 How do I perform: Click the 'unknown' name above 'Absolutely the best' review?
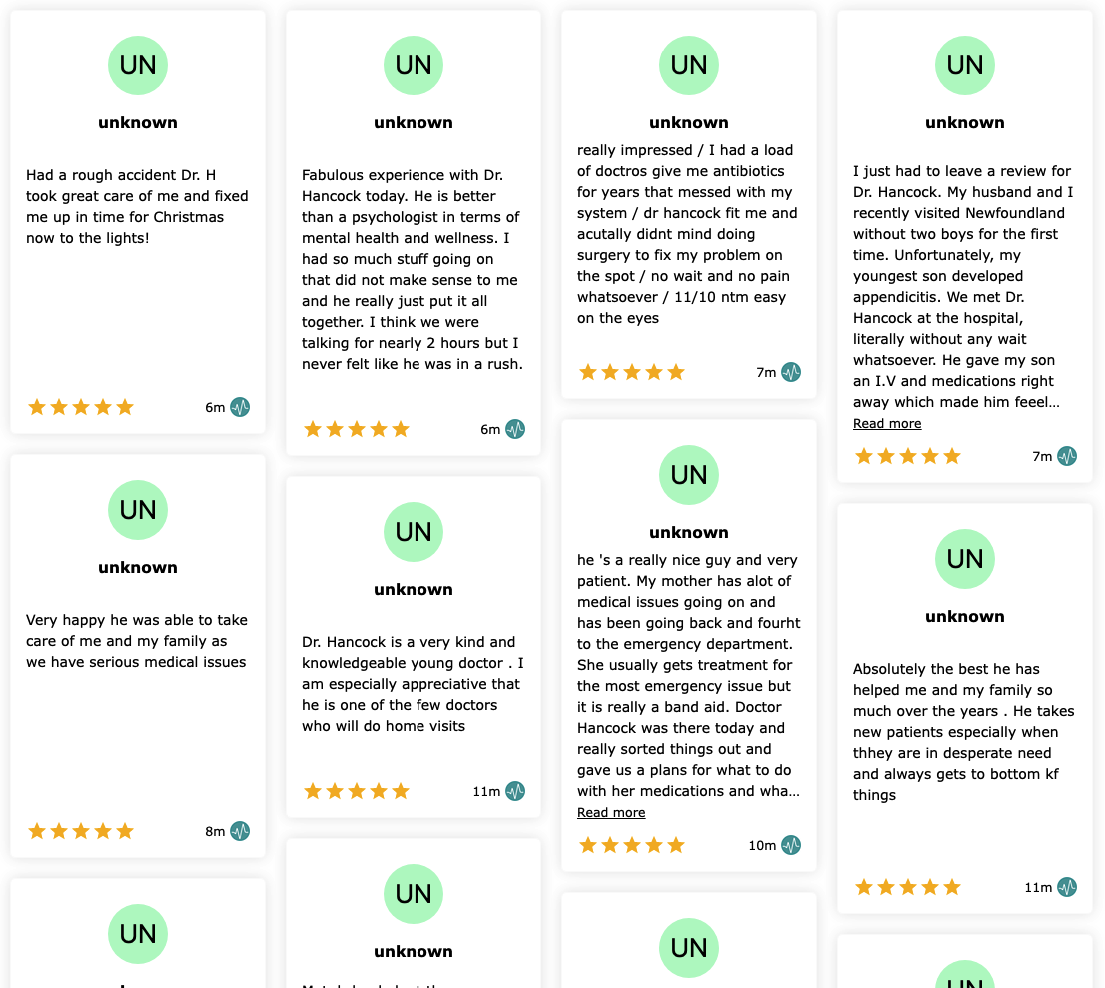coord(964,617)
